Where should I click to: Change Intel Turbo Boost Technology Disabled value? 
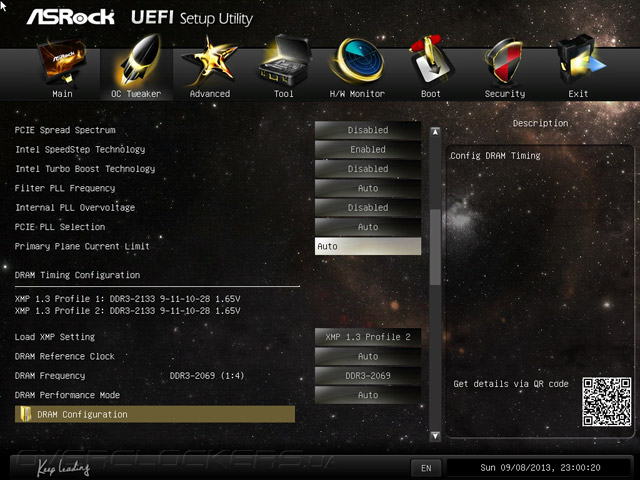coord(368,169)
